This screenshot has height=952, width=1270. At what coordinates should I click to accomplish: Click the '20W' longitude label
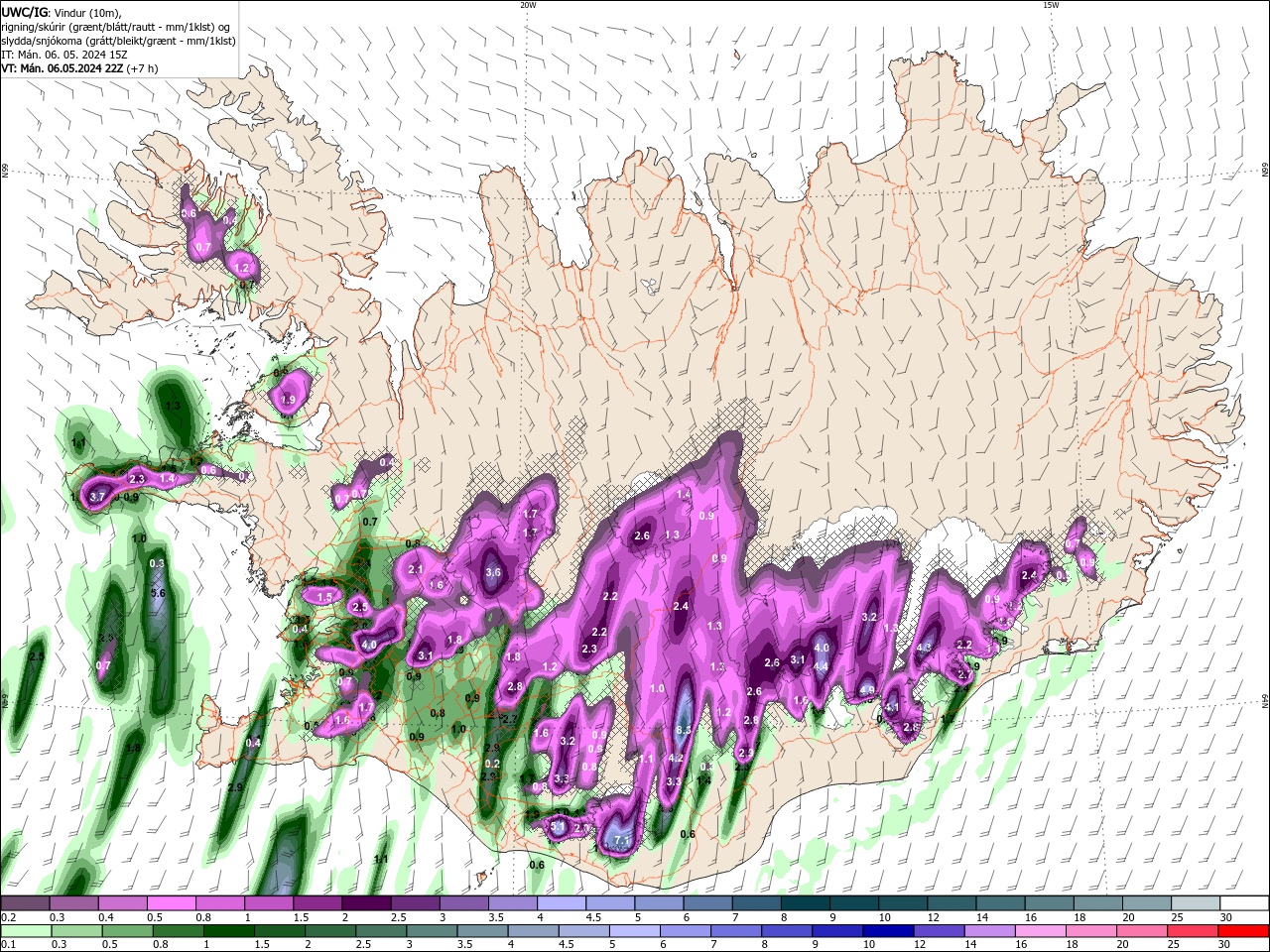[x=528, y=5]
